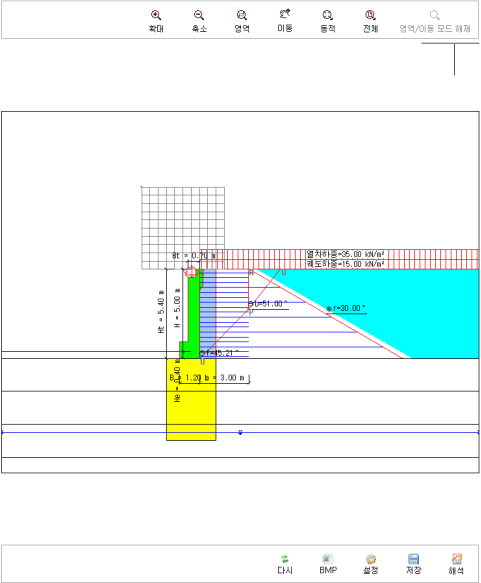This screenshot has width=481, height=583.
Task: Select the 확대 zoom-in tool
Action: pos(156,22)
